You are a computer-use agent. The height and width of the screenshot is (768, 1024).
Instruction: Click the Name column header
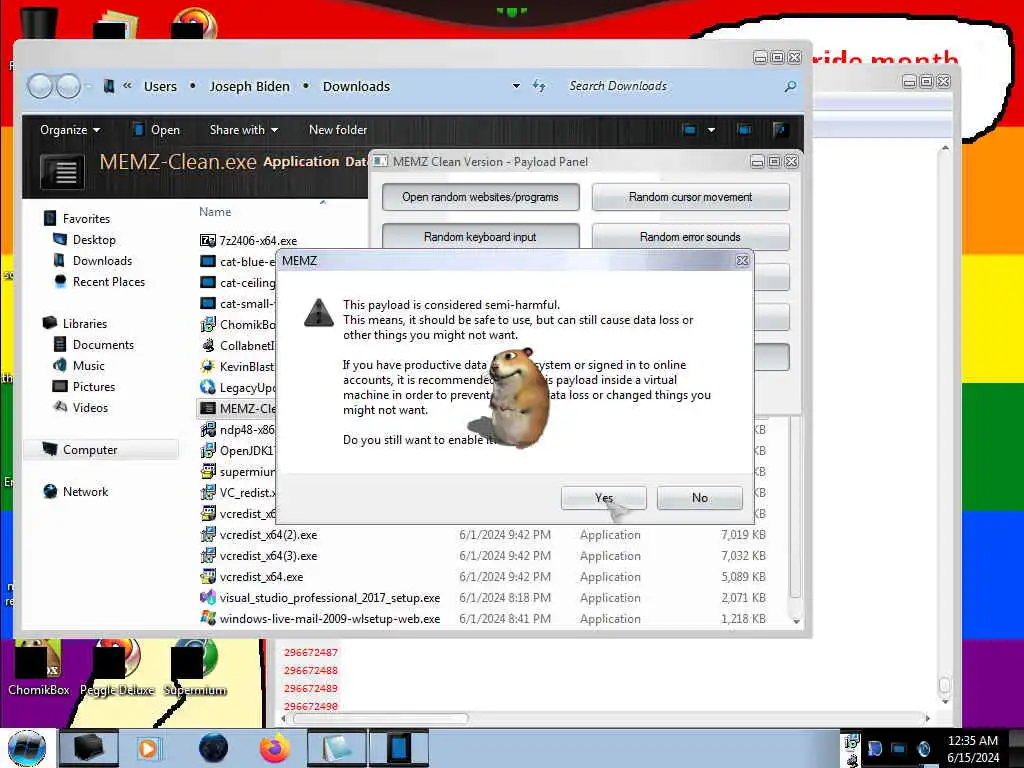215,212
